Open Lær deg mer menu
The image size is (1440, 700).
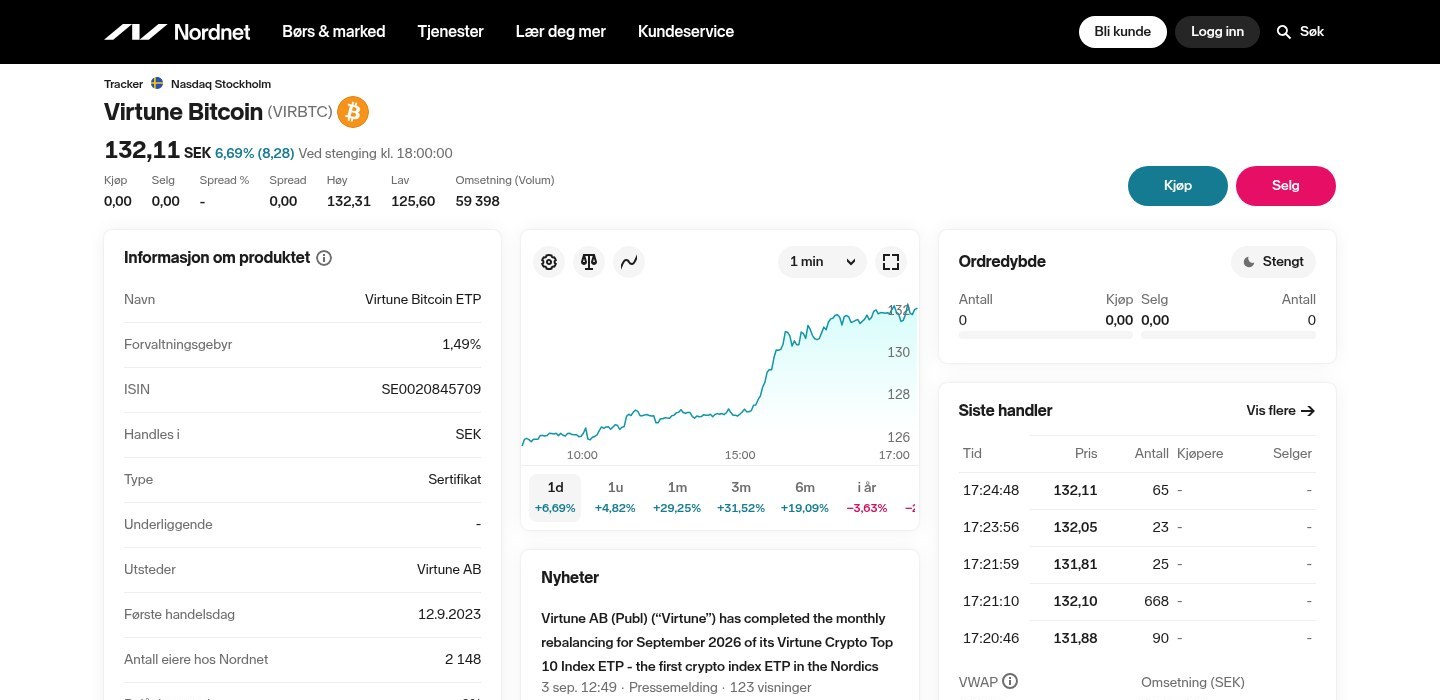pos(561,32)
